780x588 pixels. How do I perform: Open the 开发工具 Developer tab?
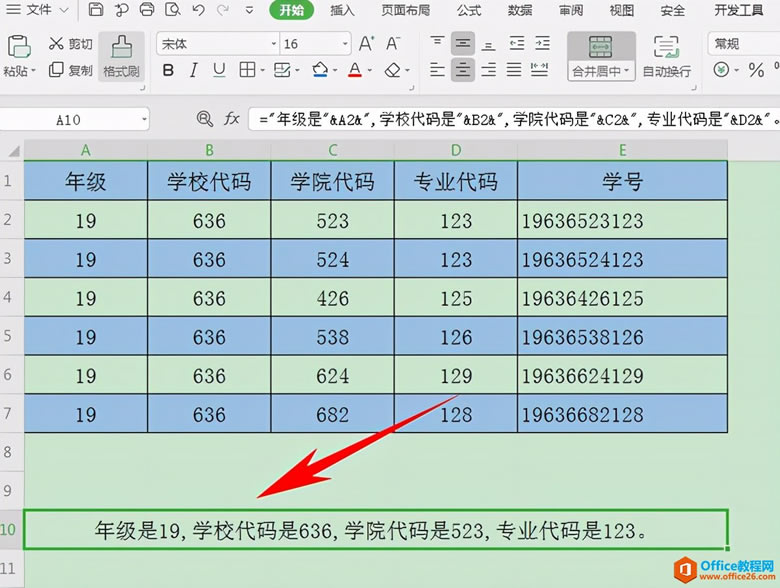(739, 10)
